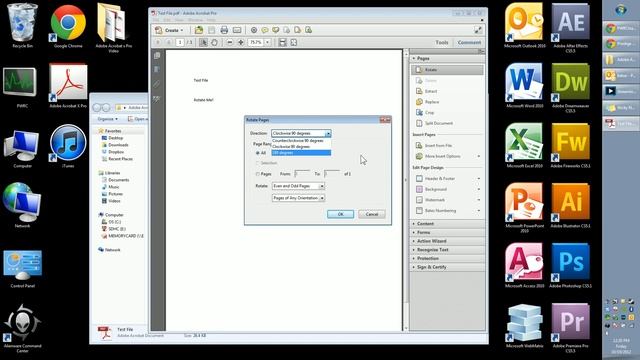
Task: Click the Create button in Acrobat toolbar
Action: 169,30
